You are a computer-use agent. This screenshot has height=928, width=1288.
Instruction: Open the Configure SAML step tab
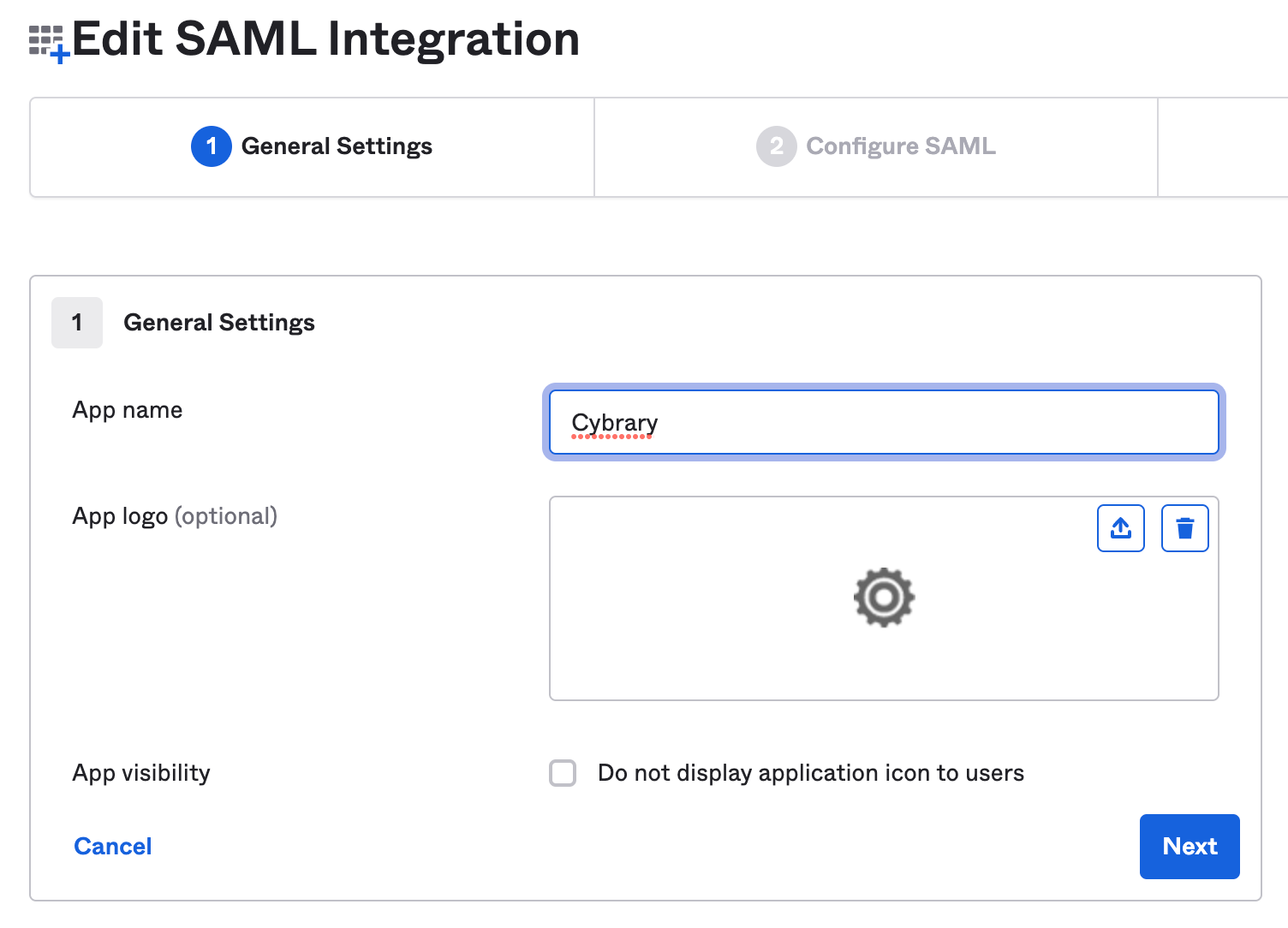(x=876, y=147)
